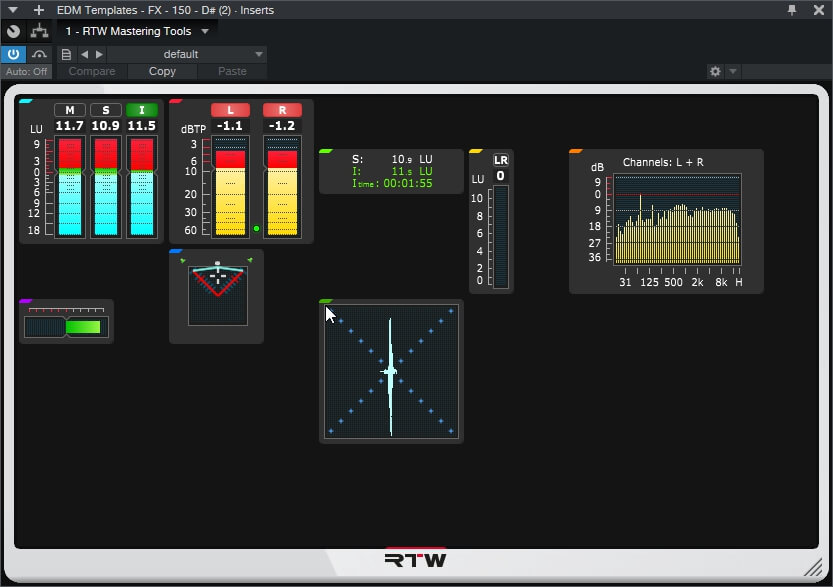Select the knob editor icon below the triangle
Screen dimensions: 833x587
tap(12, 31)
